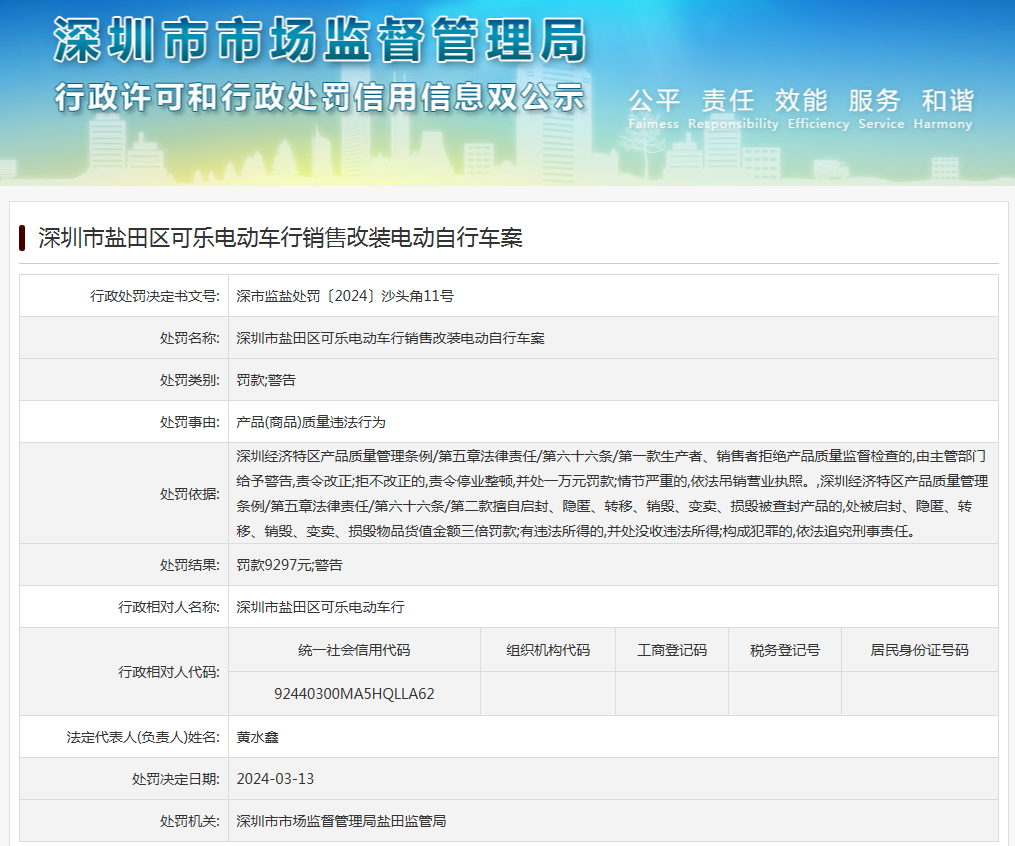The image size is (1015, 846).
Task: Click the 处罚依据 label
Action: tap(190, 494)
